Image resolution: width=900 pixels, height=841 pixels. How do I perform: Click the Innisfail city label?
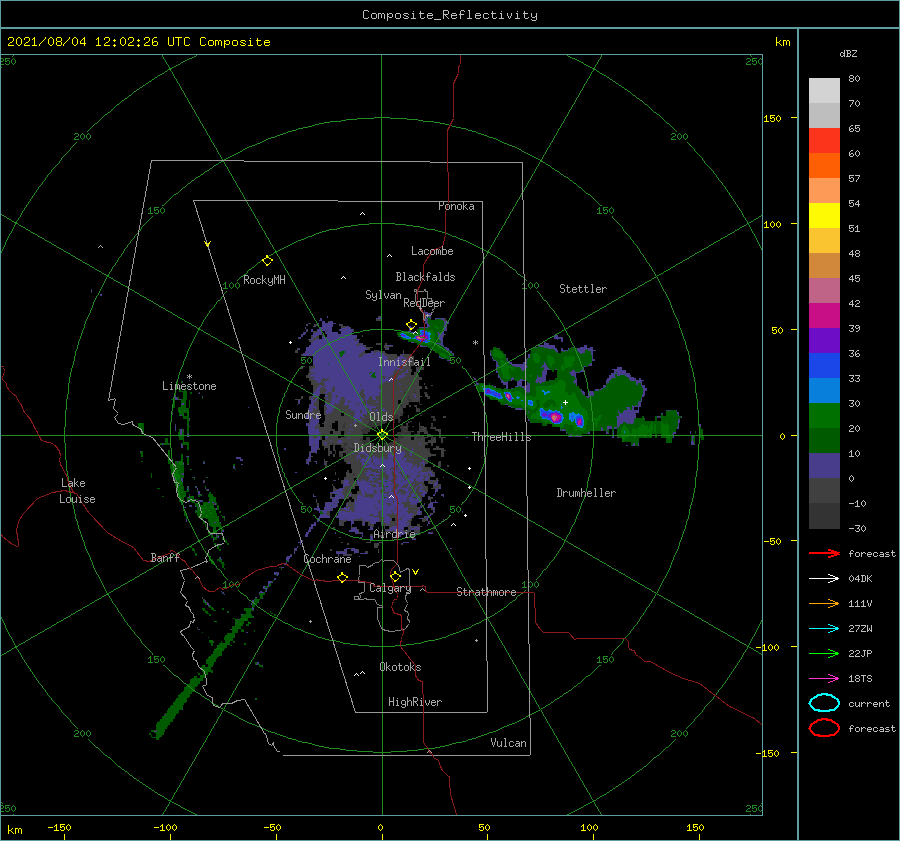(x=404, y=362)
